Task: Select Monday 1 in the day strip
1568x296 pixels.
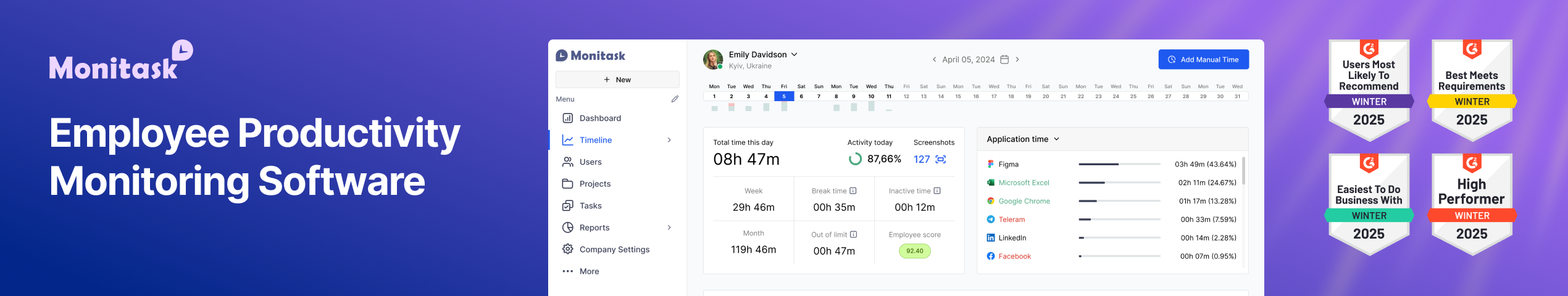Action: (x=714, y=96)
